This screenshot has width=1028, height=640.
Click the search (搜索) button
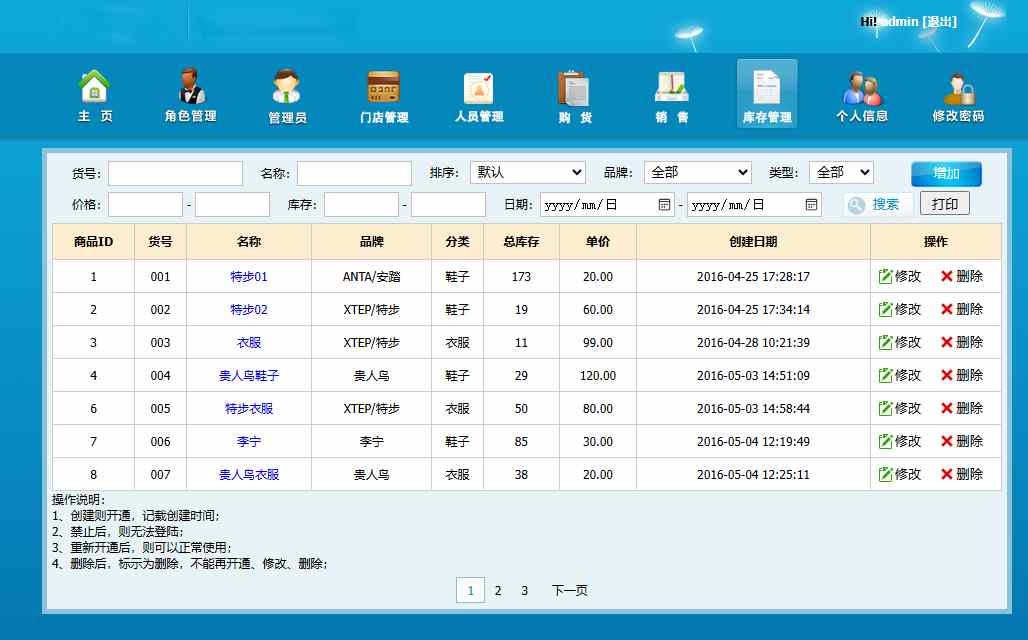click(876, 205)
